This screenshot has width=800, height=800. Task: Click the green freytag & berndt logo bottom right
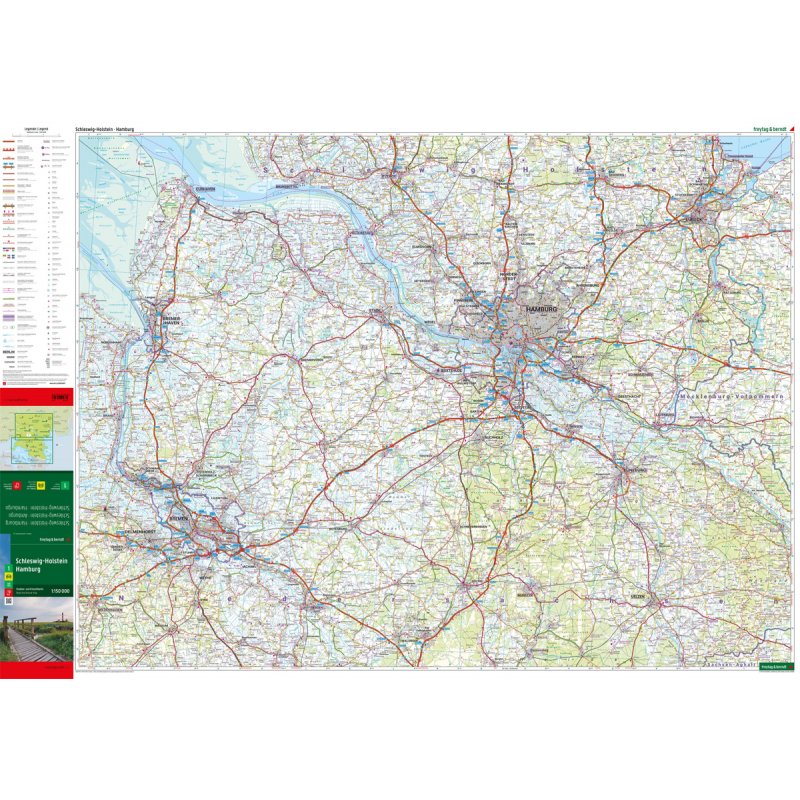[x=774, y=666]
